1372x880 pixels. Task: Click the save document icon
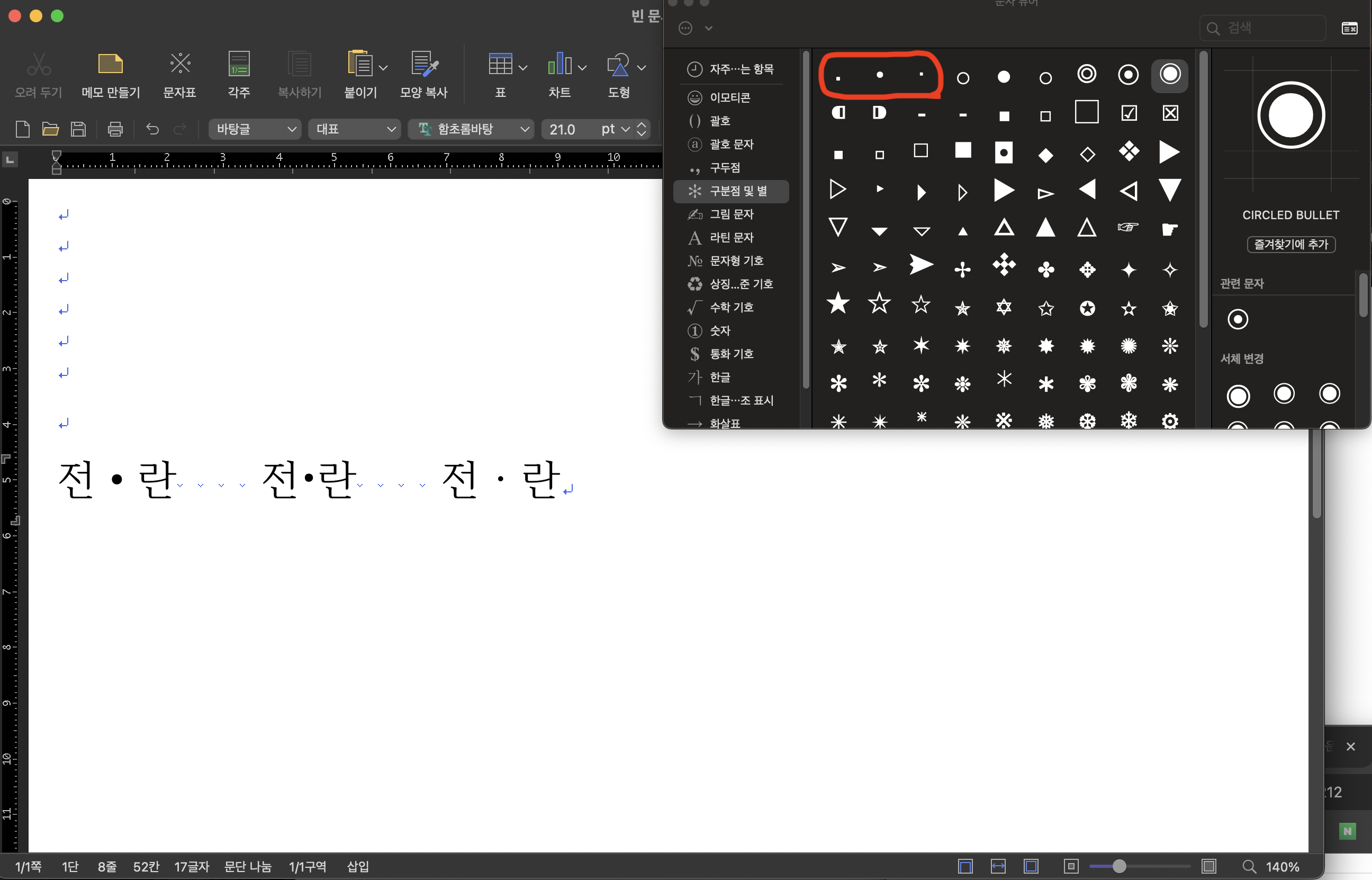[x=78, y=129]
